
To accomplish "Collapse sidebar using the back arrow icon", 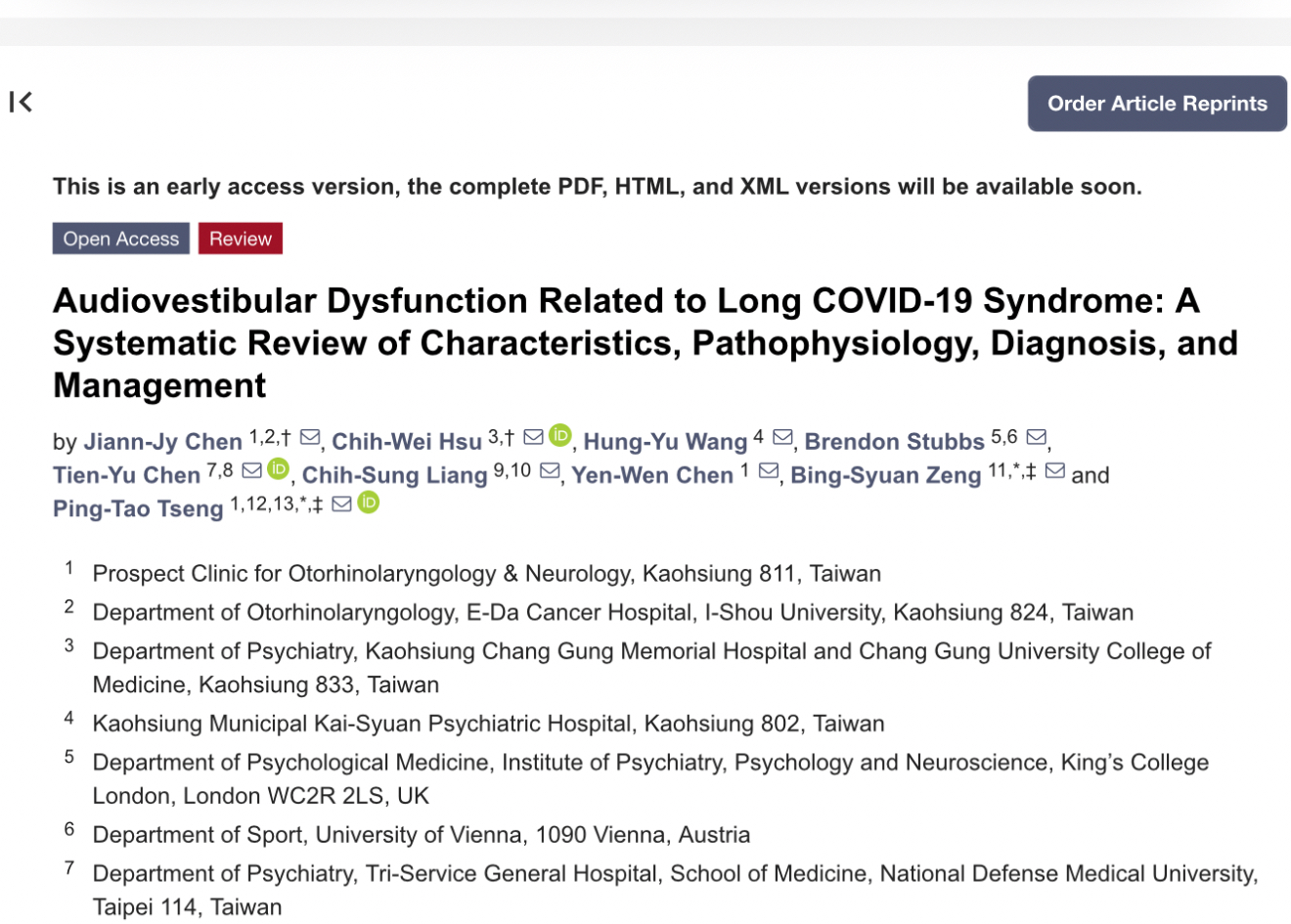I will tap(21, 102).
